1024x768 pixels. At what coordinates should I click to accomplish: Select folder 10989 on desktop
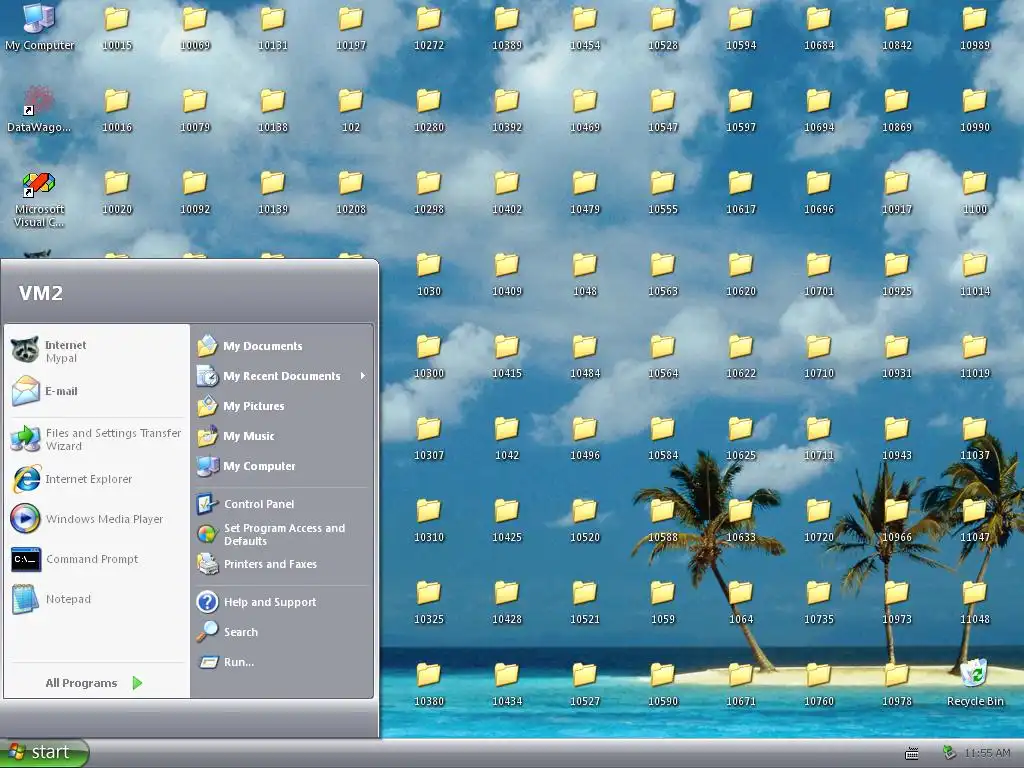974,27
